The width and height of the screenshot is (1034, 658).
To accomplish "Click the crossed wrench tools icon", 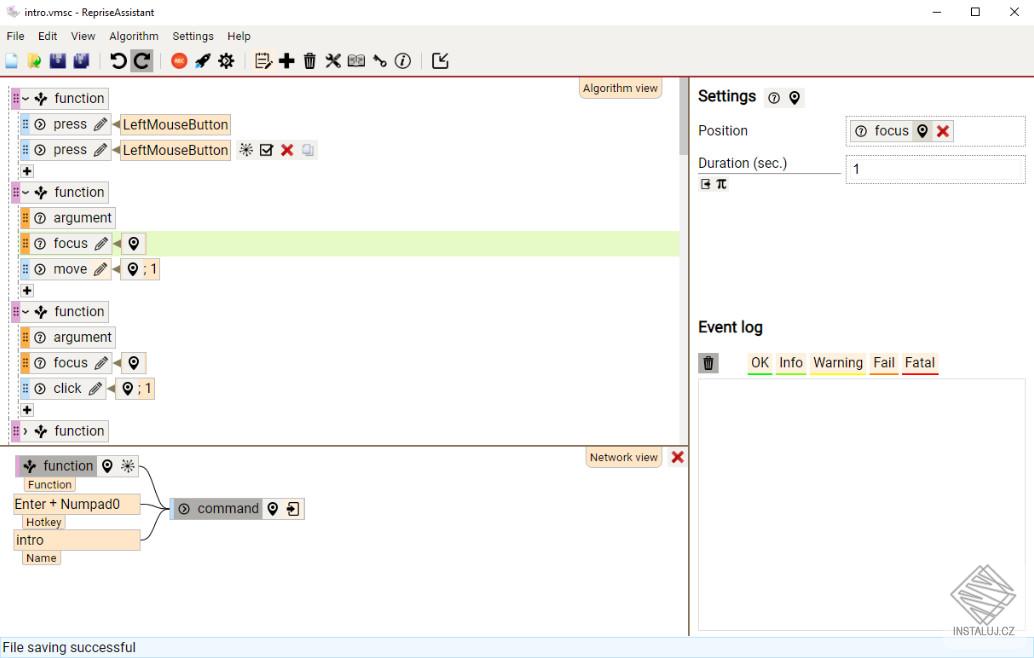I will click(x=333, y=61).
